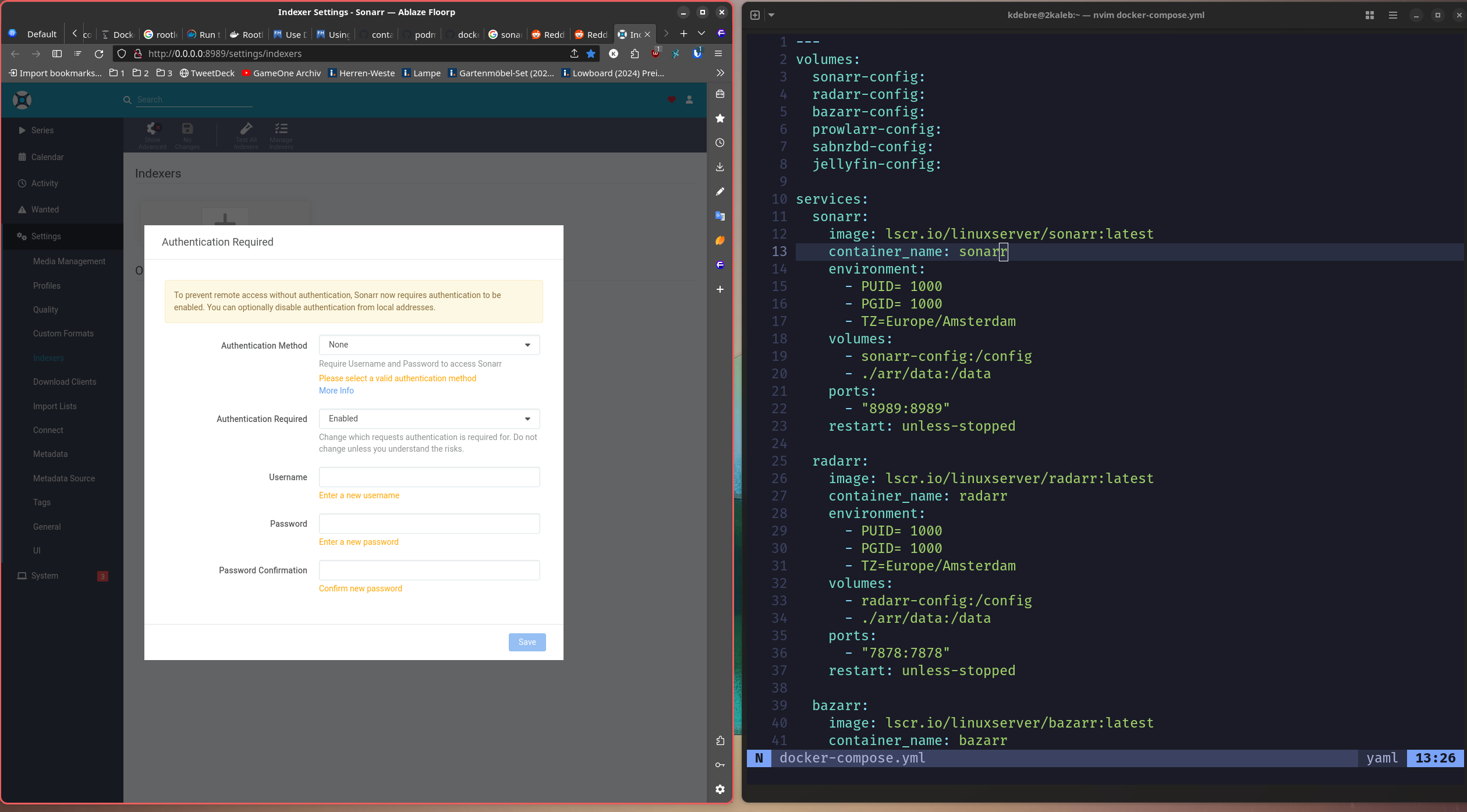Click the Username input field
The width and height of the screenshot is (1467, 812).
tap(429, 477)
